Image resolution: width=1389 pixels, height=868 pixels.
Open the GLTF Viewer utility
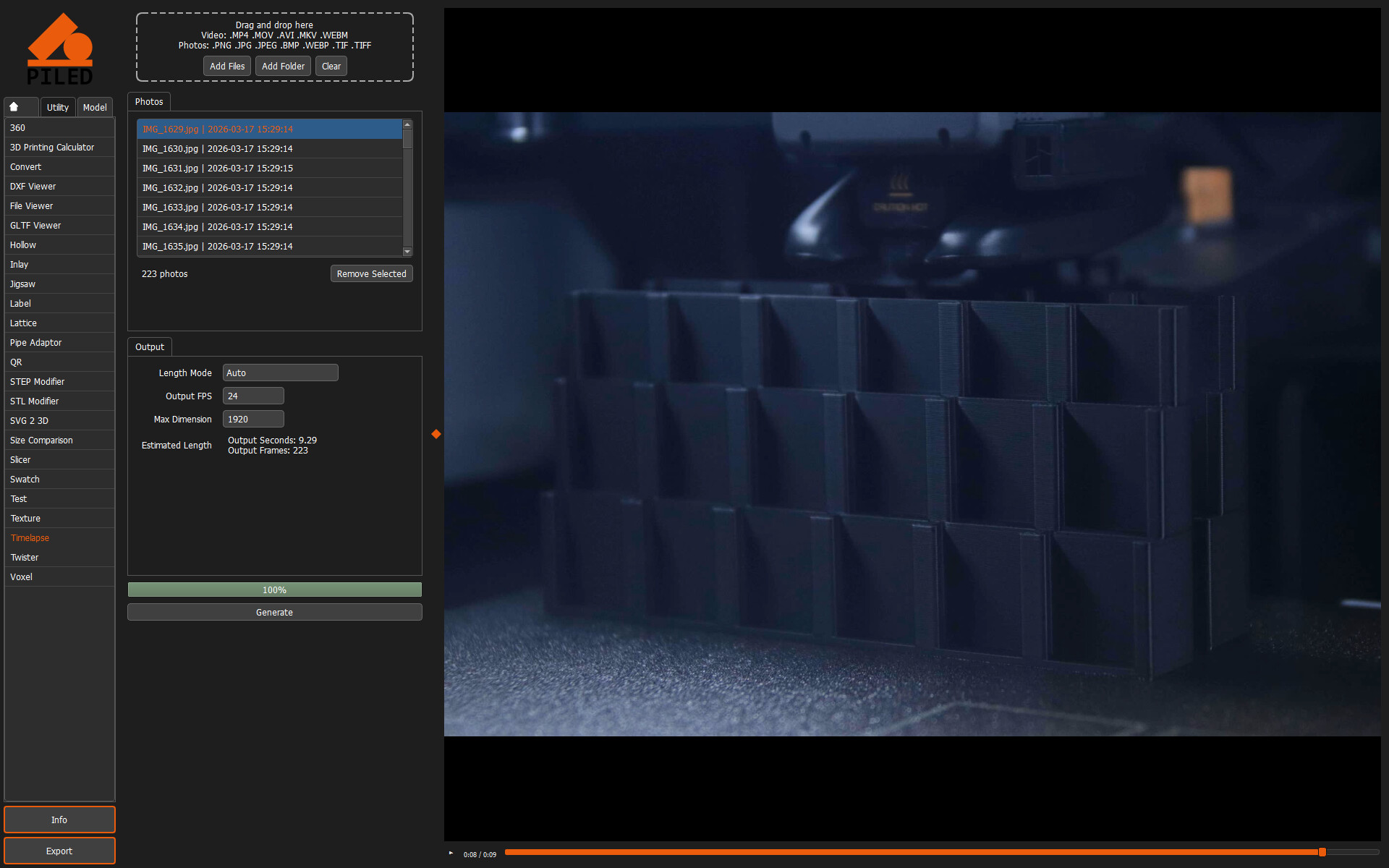tap(59, 225)
